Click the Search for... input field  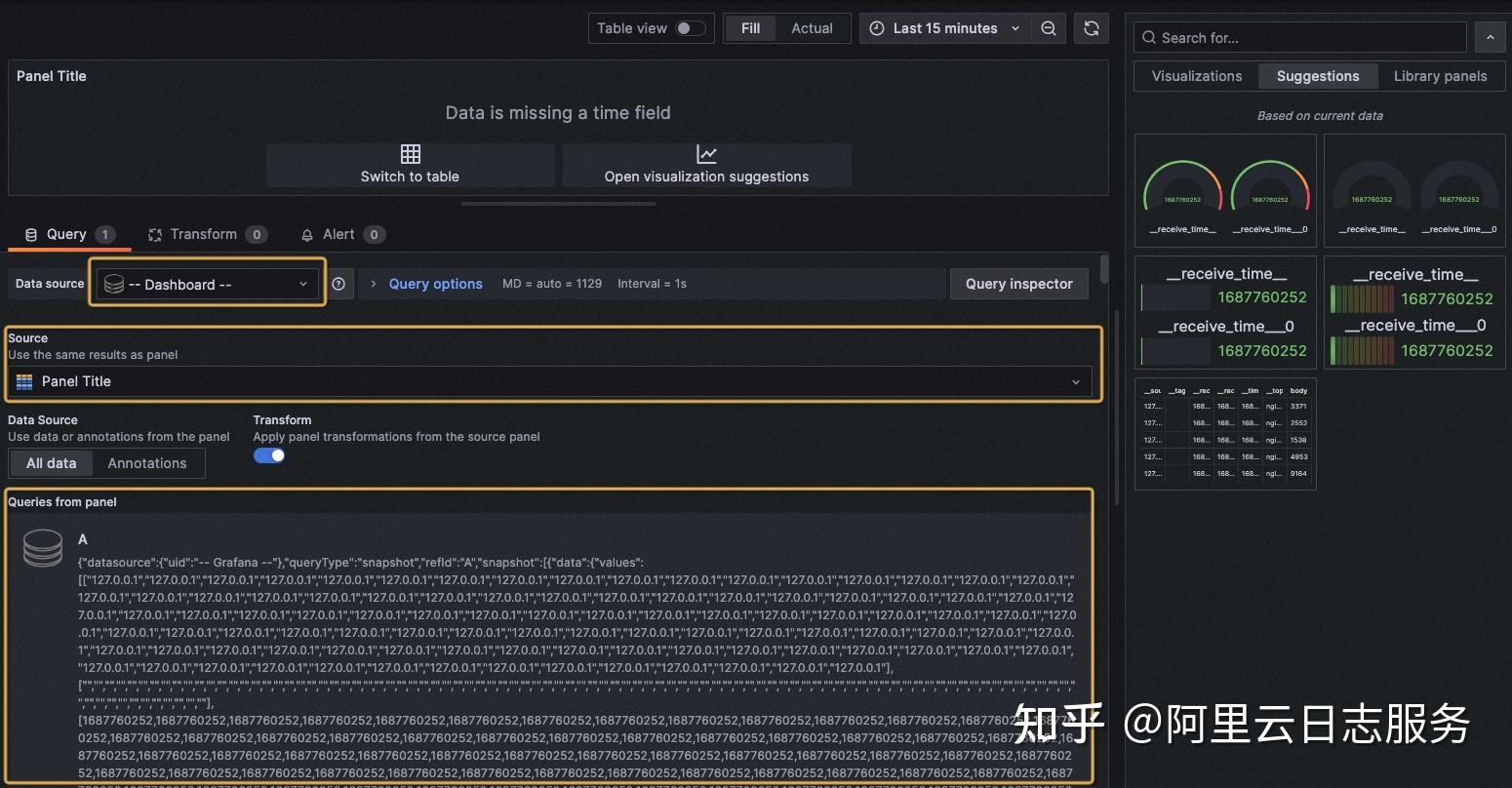pyautogui.click(x=1299, y=37)
